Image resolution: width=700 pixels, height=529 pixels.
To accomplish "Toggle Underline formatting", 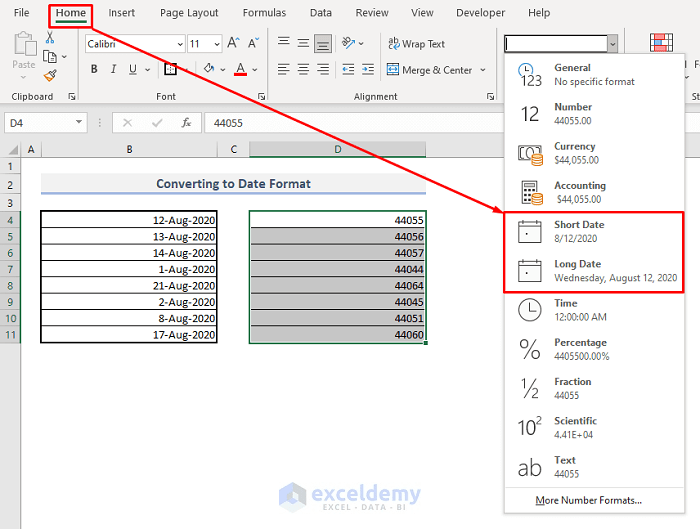I will pyautogui.click(x=133, y=69).
